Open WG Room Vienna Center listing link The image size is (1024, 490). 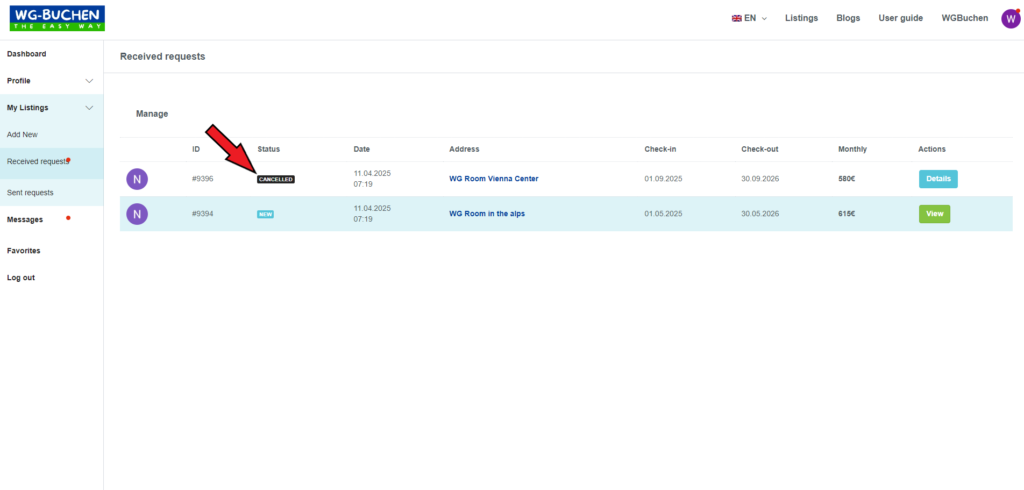point(494,178)
